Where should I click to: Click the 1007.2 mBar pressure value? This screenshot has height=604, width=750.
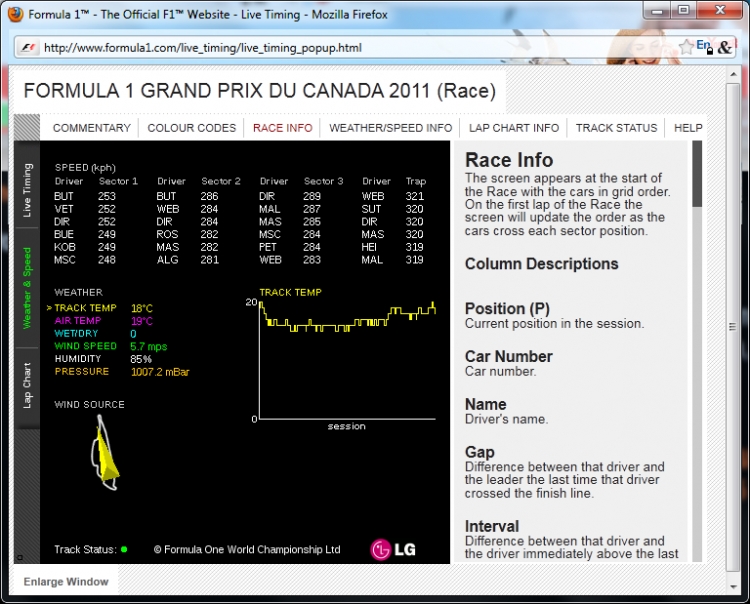pos(160,372)
